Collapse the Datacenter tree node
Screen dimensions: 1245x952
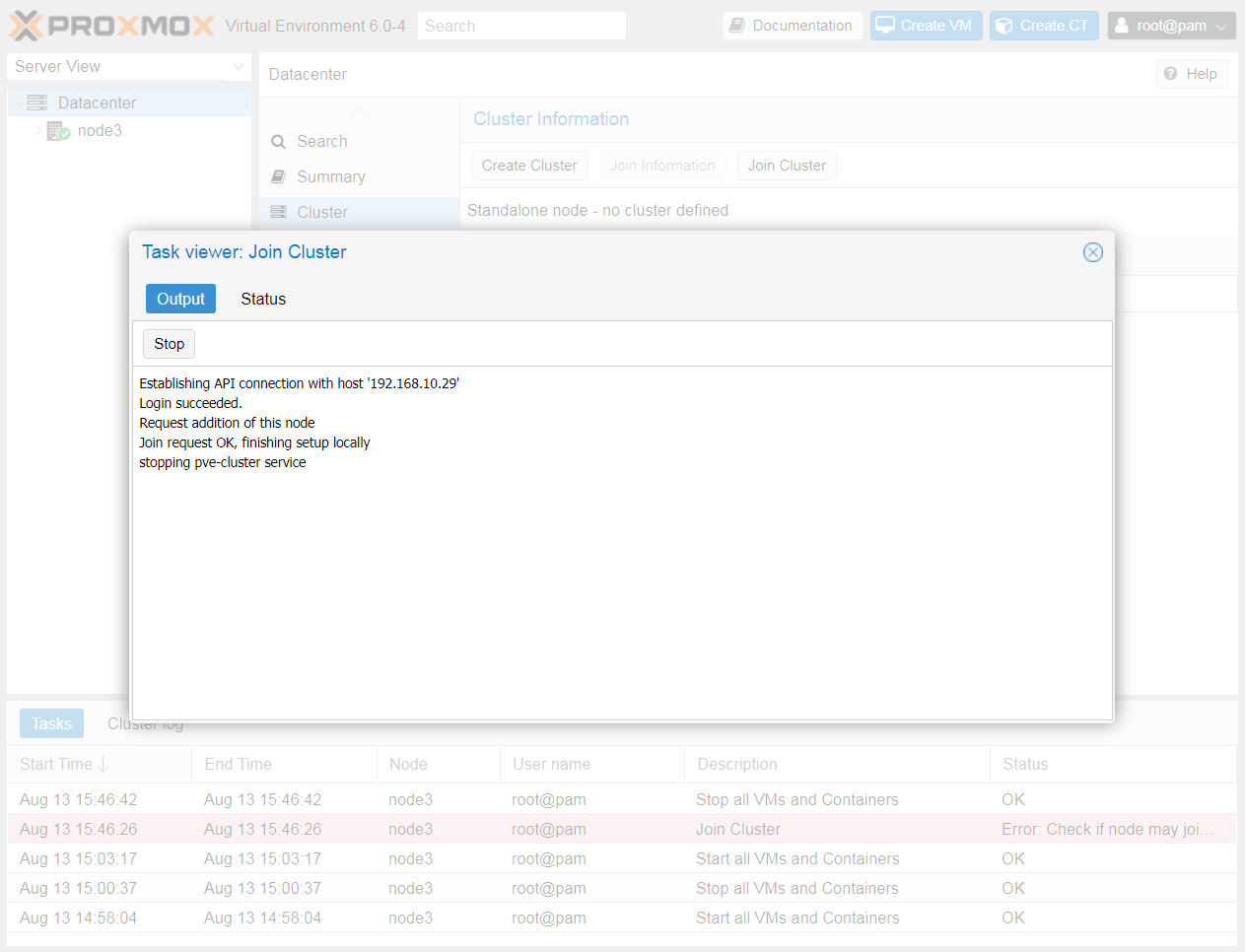coord(19,102)
